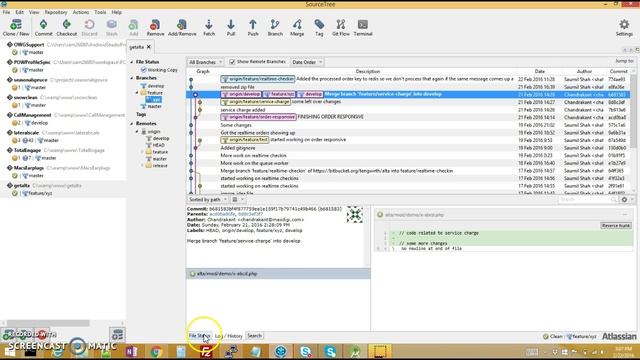Fetch from remote using toolbar icon
Screen dimensions: 640x360
[209, 28]
